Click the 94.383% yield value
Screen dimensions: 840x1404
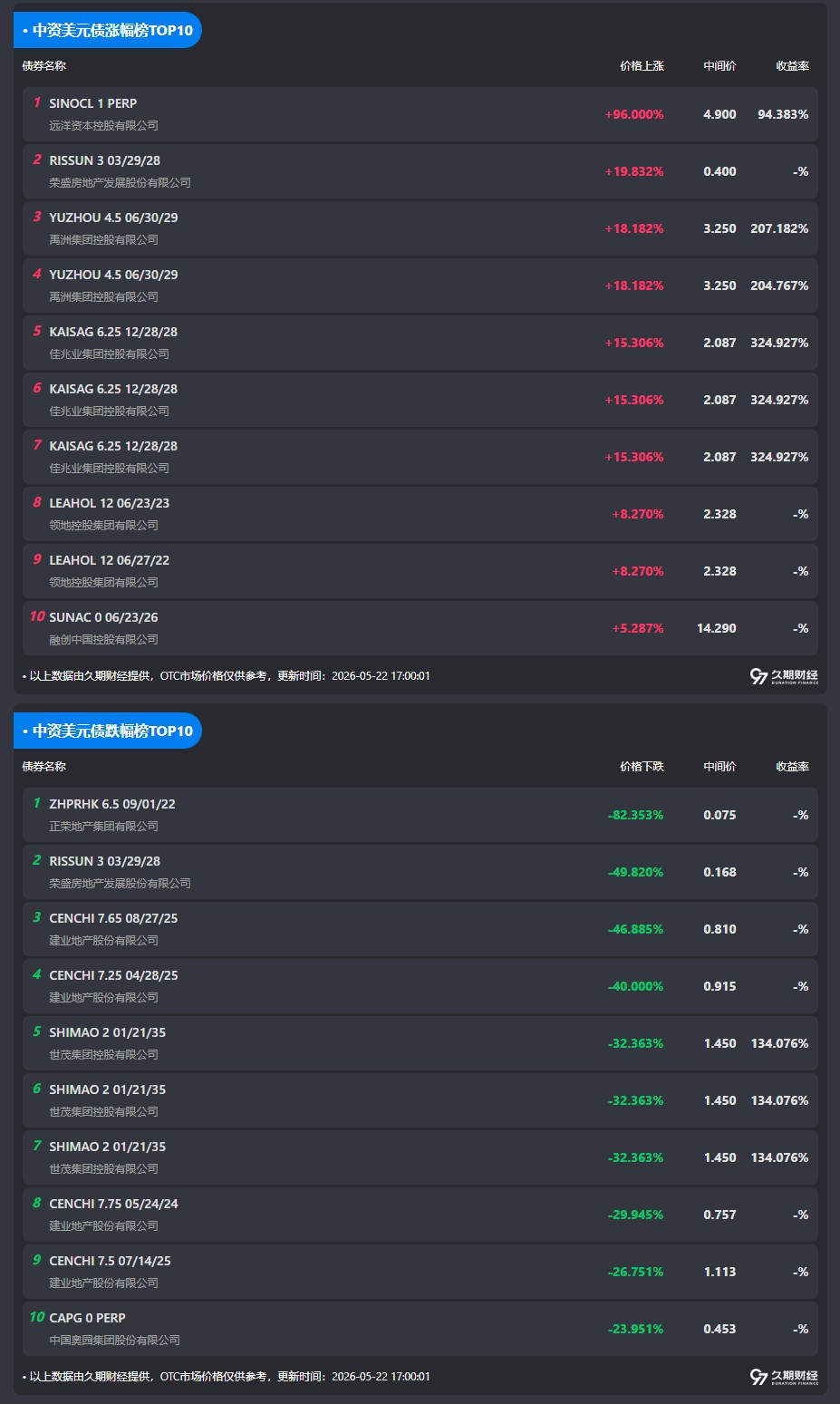point(783,115)
